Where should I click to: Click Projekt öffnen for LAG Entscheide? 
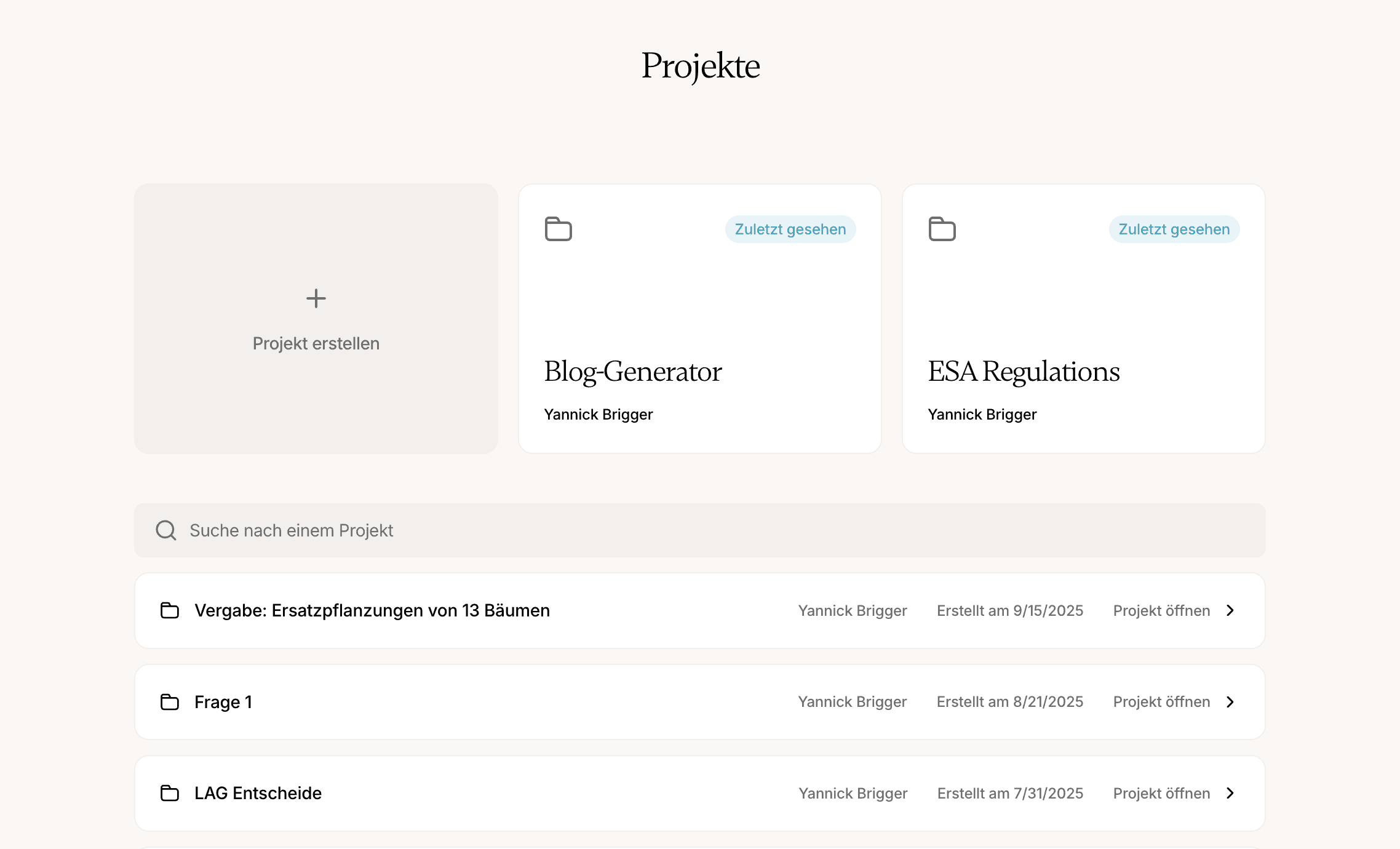[1161, 793]
